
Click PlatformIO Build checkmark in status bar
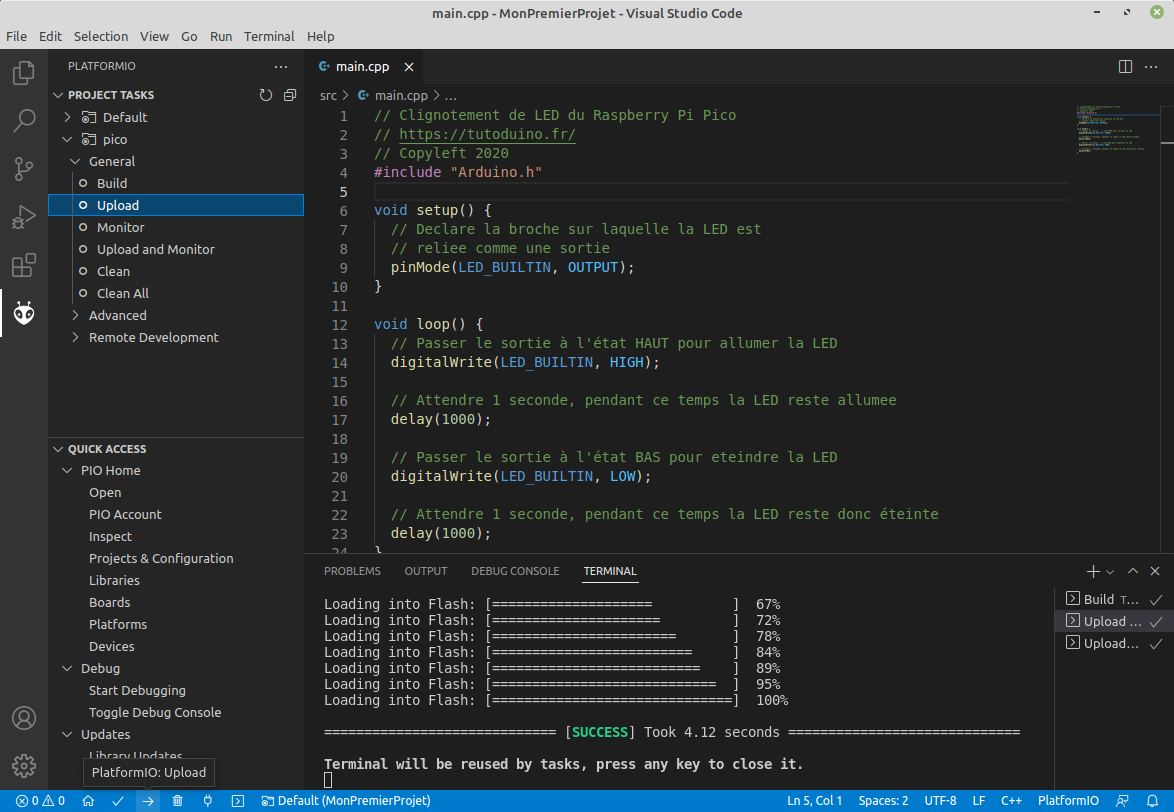click(x=118, y=801)
